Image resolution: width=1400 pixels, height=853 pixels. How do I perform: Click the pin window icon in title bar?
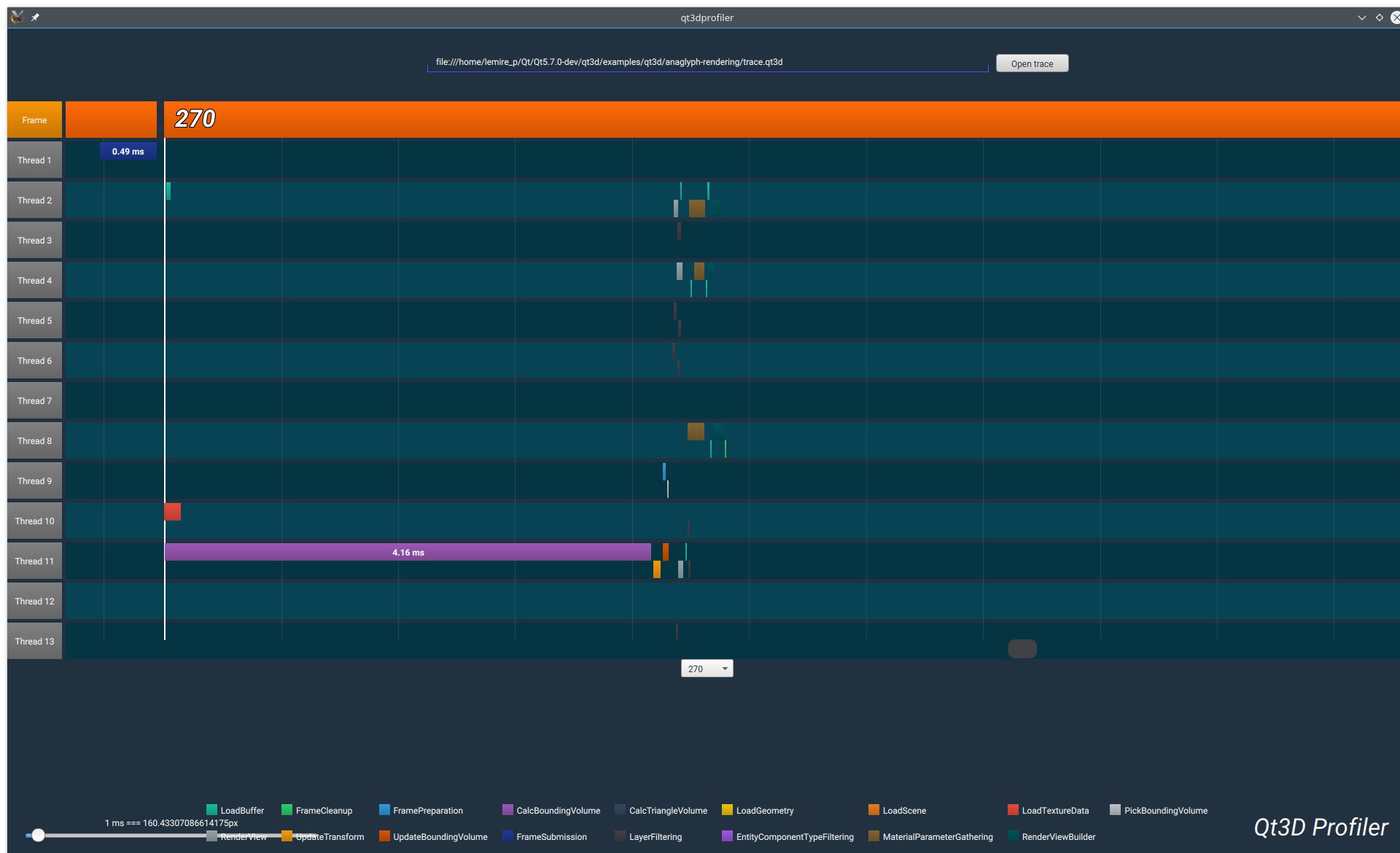tap(35, 17)
